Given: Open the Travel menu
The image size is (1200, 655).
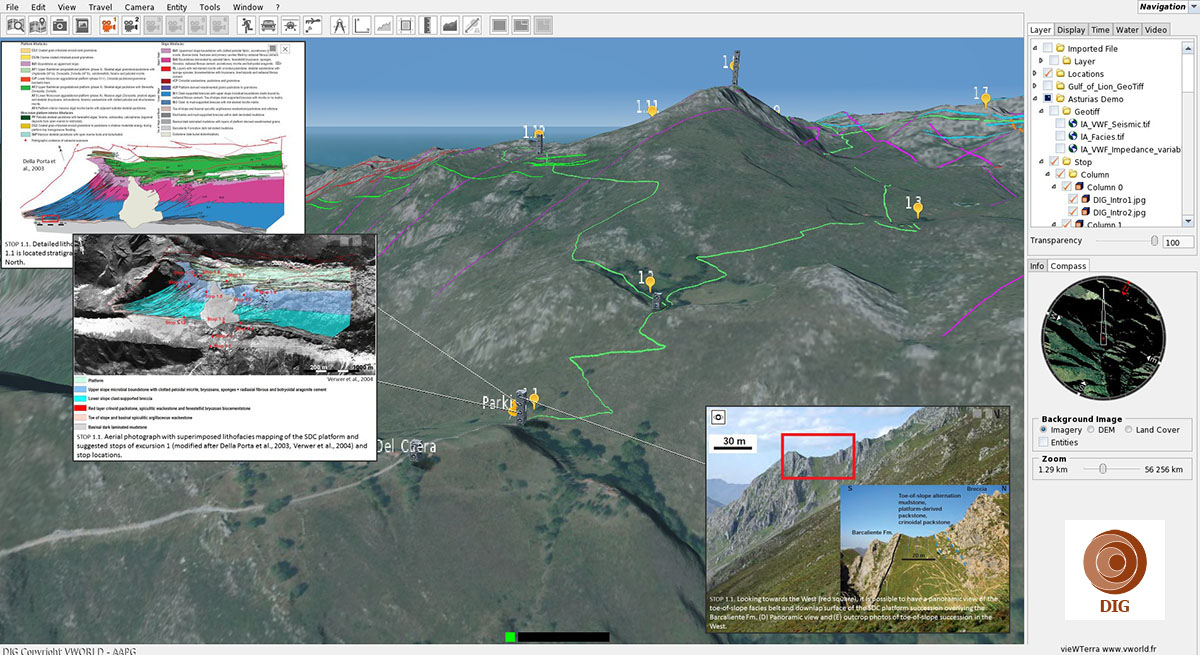Looking at the screenshot, I should pos(100,7).
